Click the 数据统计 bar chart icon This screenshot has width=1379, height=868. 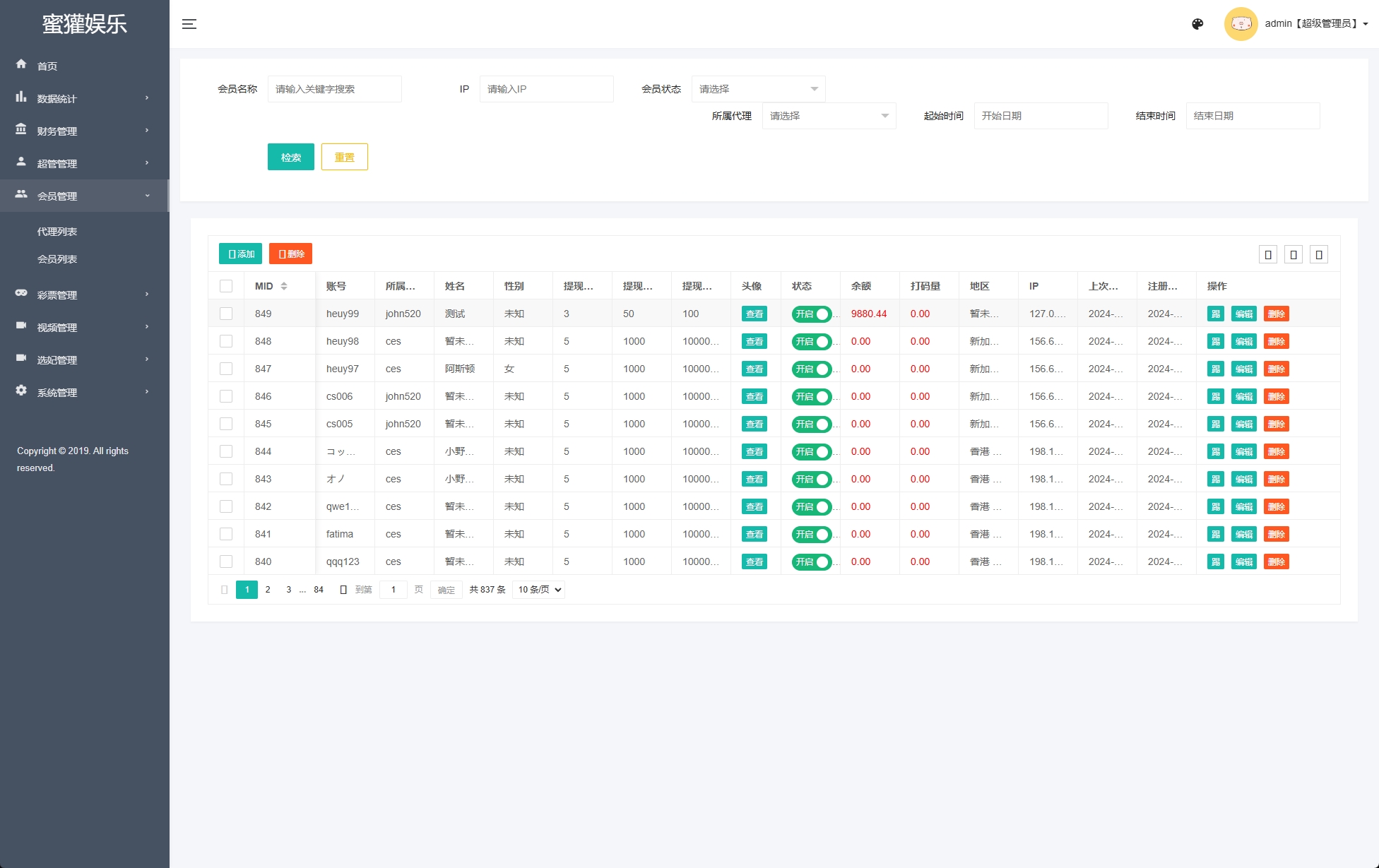coord(21,97)
